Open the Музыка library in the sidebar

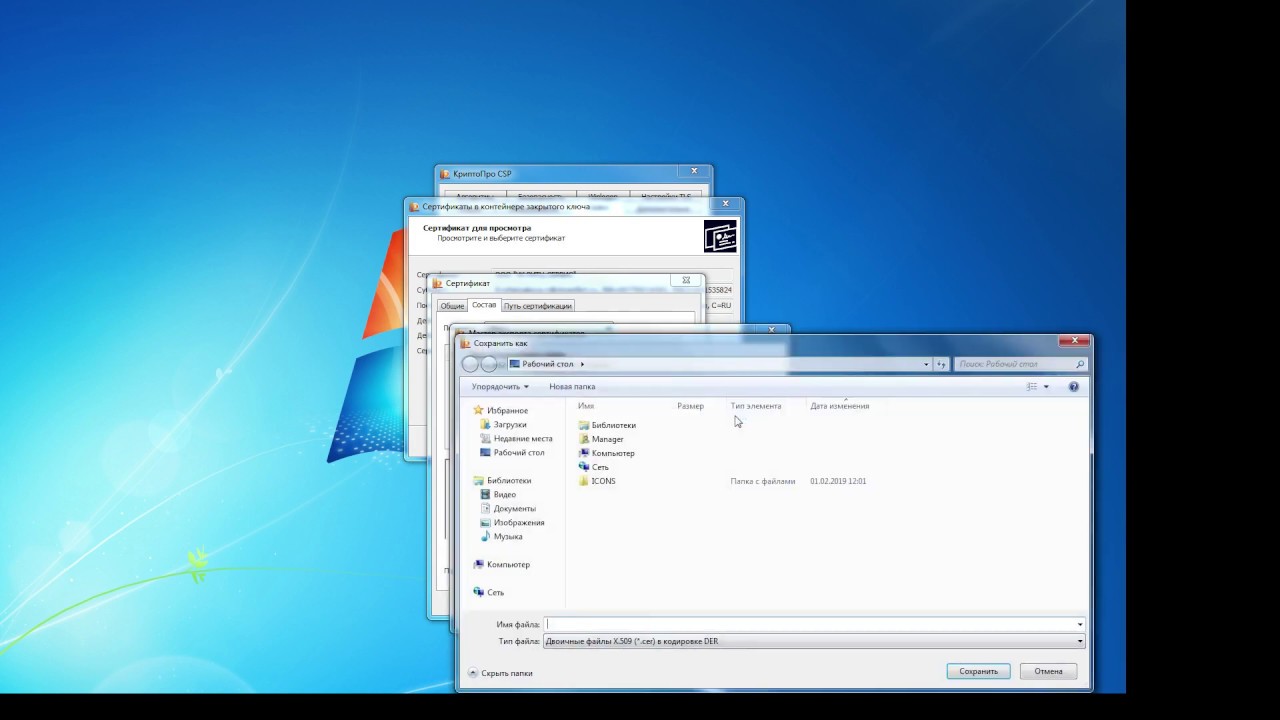[x=507, y=536]
